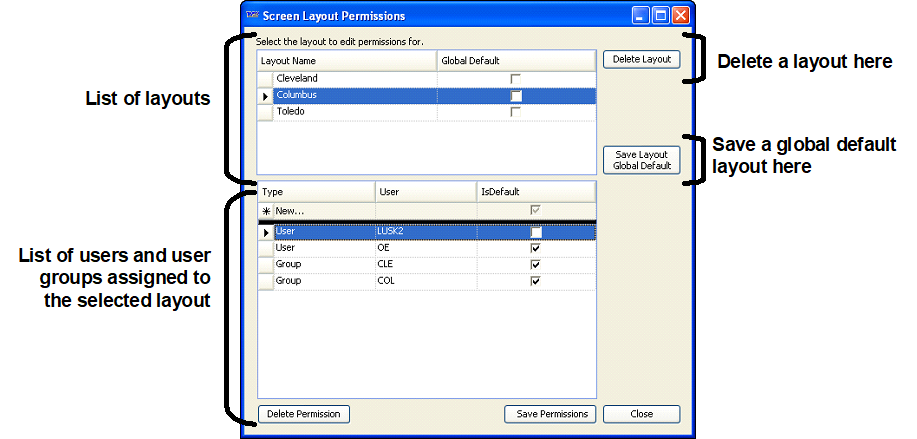Maximize the Screen Layout Permissions window
Viewport: 917px width, 439px height.
660,16
